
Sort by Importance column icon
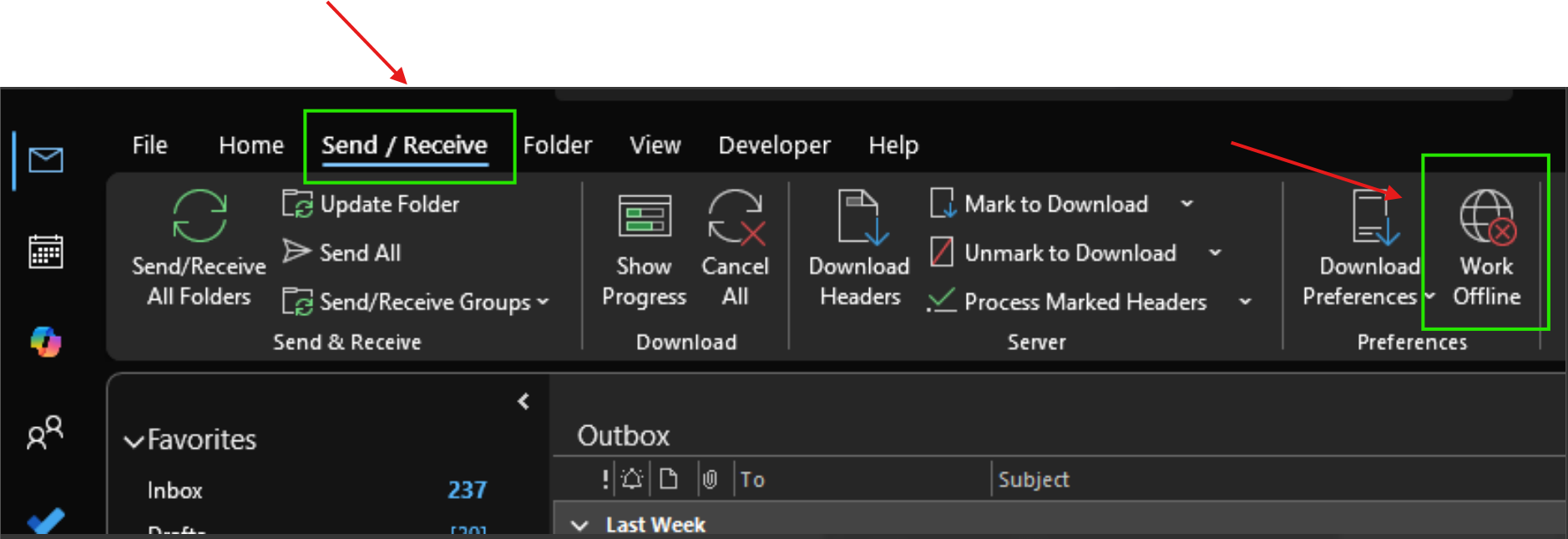coord(605,479)
